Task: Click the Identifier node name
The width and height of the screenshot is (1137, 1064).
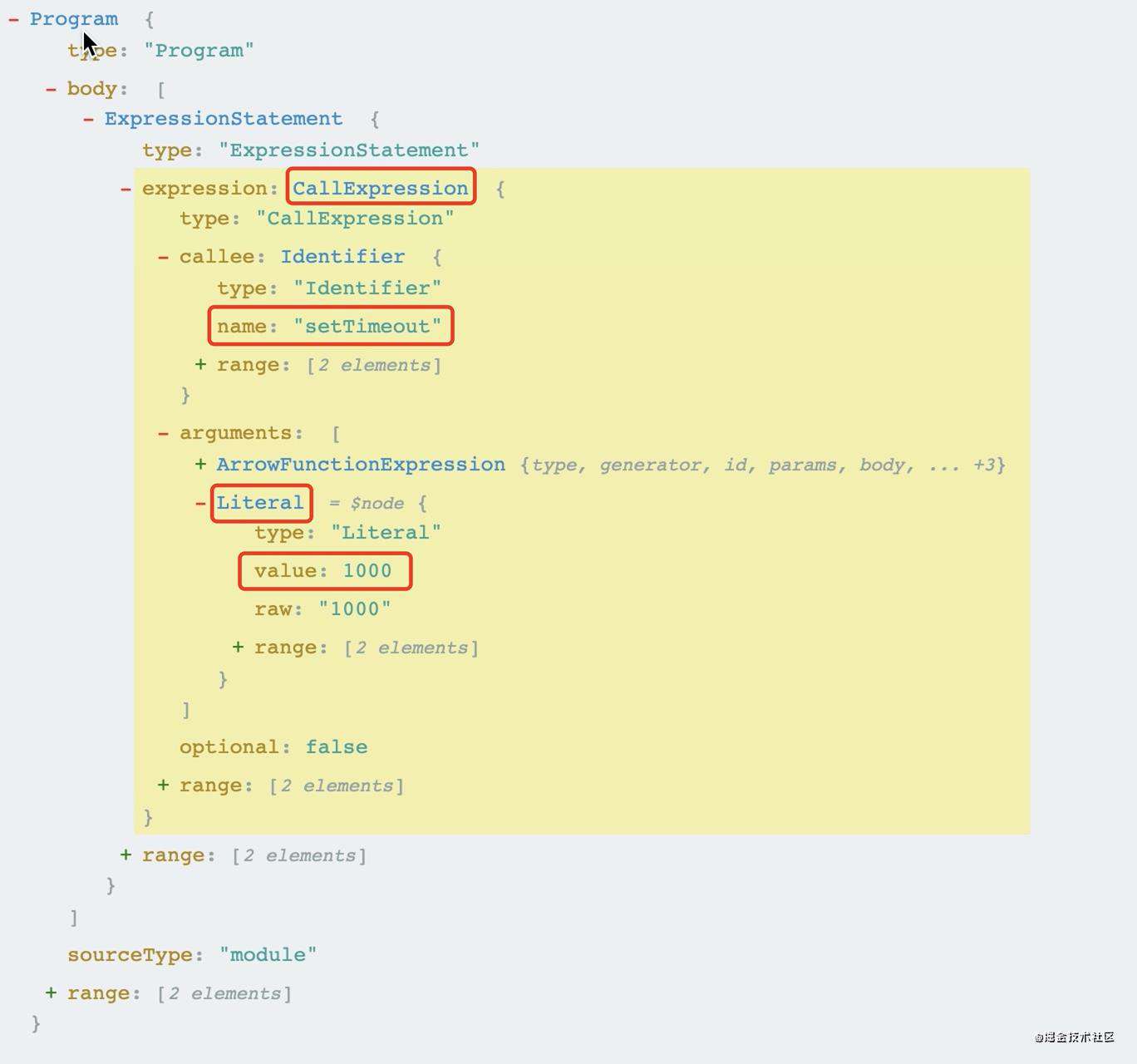Action: (342, 257)
